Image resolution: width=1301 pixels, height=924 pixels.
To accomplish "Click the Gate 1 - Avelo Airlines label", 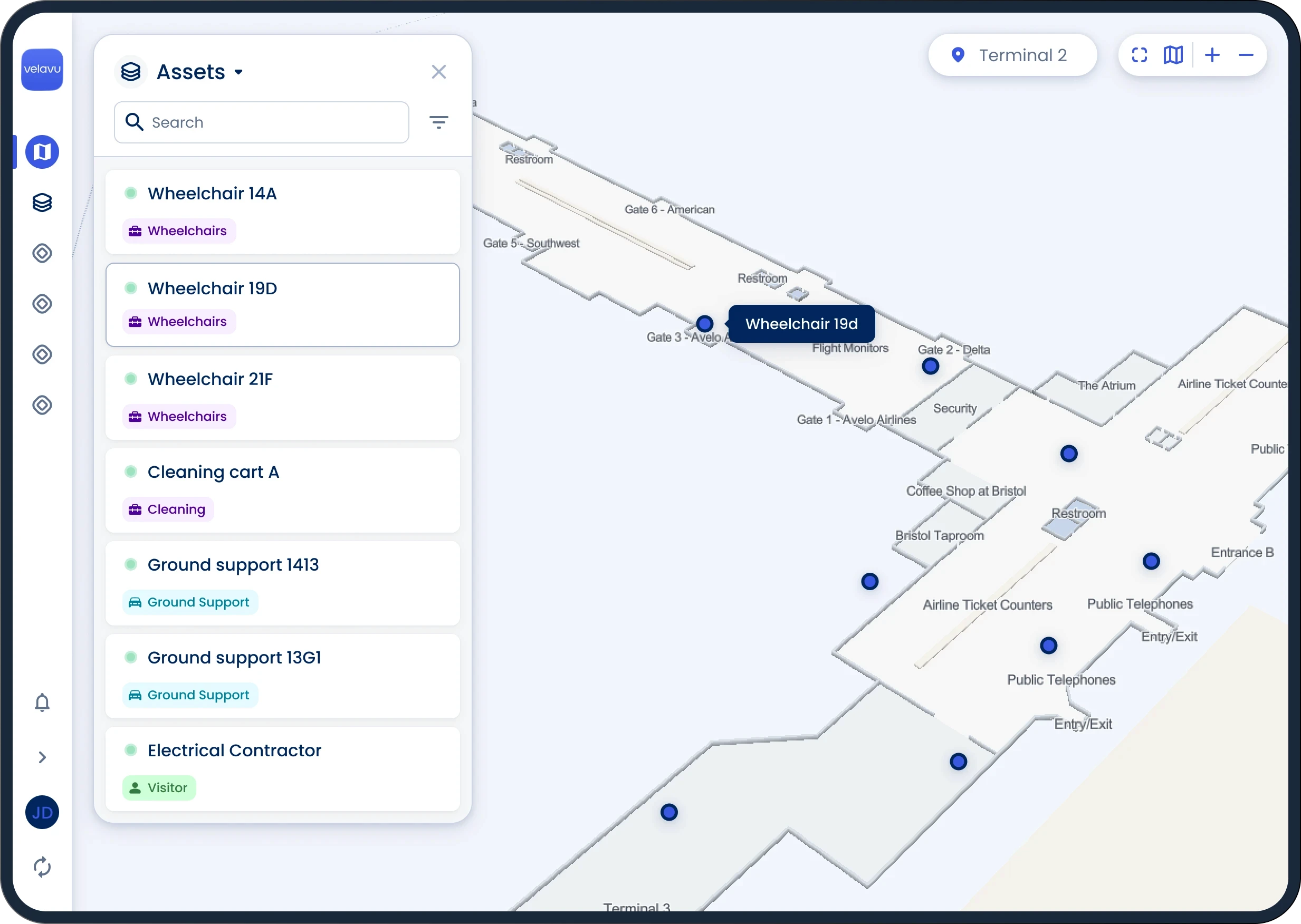I will [x=856, y=420].
